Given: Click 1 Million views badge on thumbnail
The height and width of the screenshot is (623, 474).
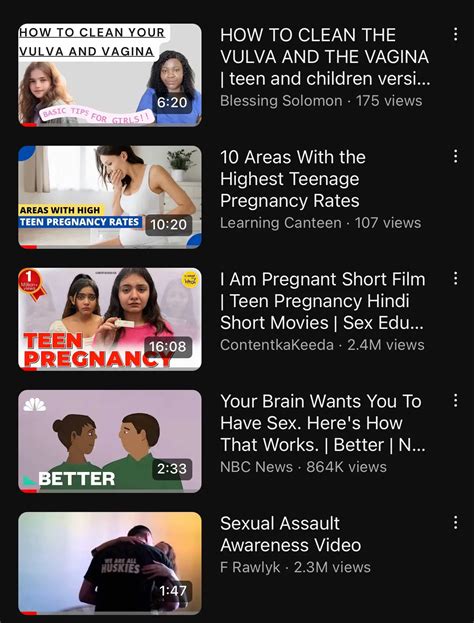Looking at the screenshot, I should coord(31,284).
